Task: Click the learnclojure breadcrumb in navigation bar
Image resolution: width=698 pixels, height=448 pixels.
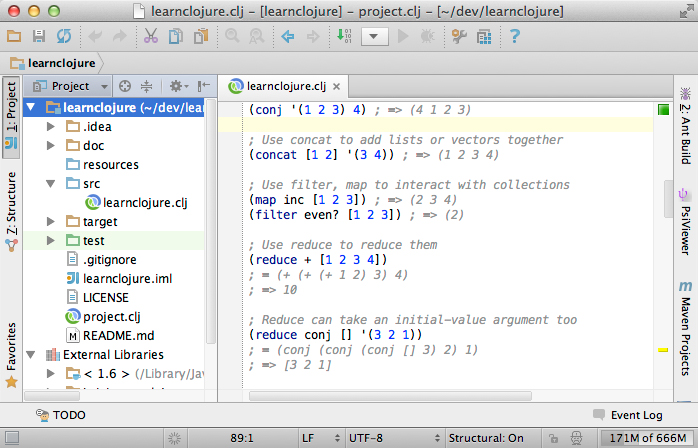Action: click(x=53, y=63)
